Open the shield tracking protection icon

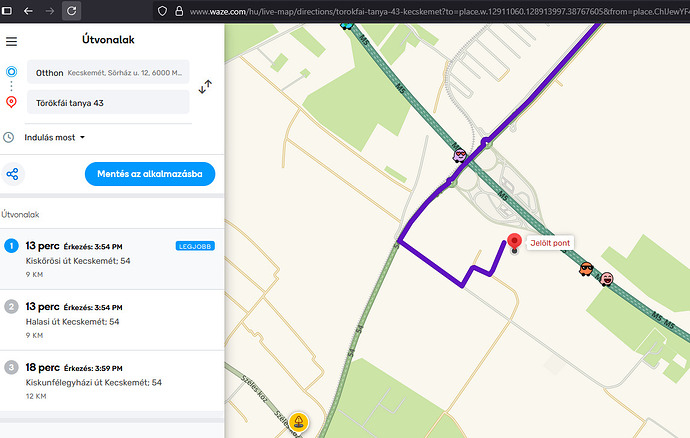click(162, 11)
